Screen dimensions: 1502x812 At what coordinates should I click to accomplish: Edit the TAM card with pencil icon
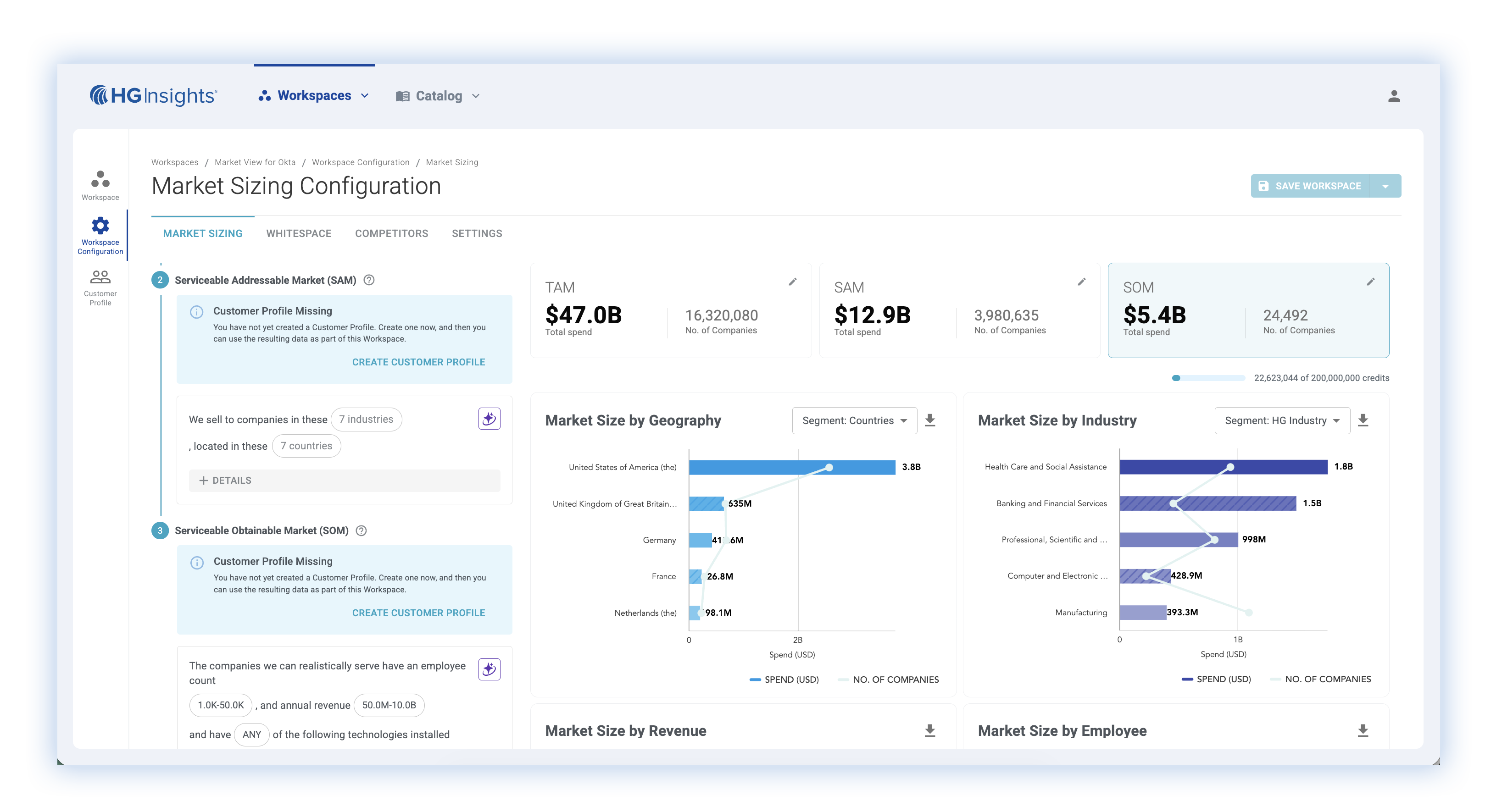792,282
